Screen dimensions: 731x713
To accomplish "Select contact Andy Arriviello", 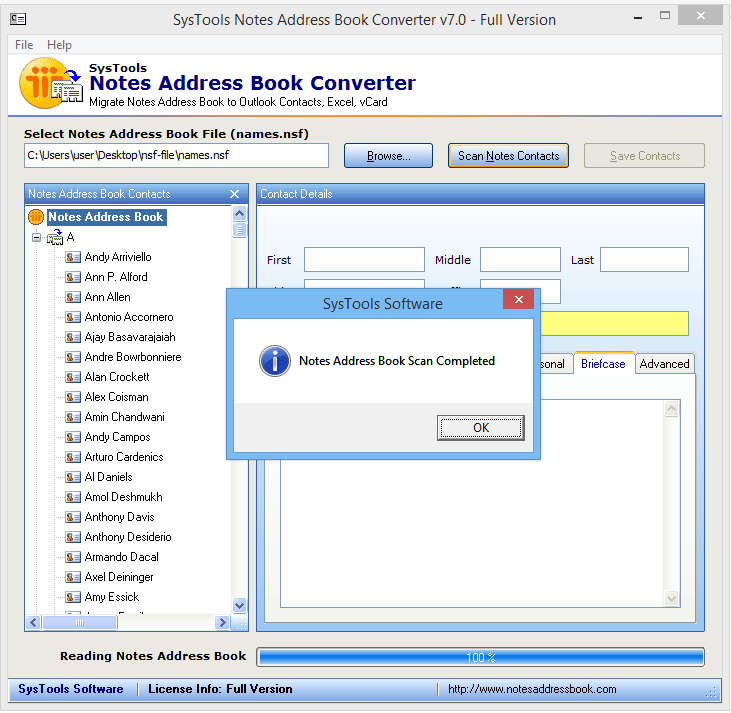I will (118, 257).
